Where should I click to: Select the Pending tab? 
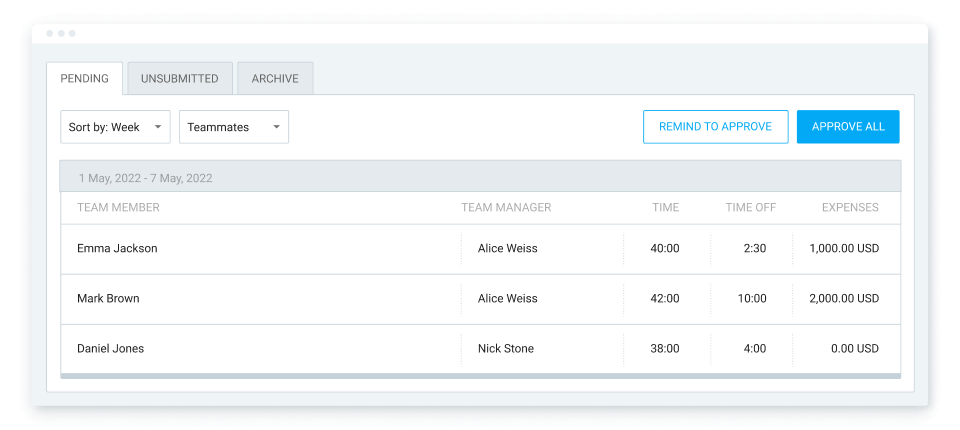(84, 78)
